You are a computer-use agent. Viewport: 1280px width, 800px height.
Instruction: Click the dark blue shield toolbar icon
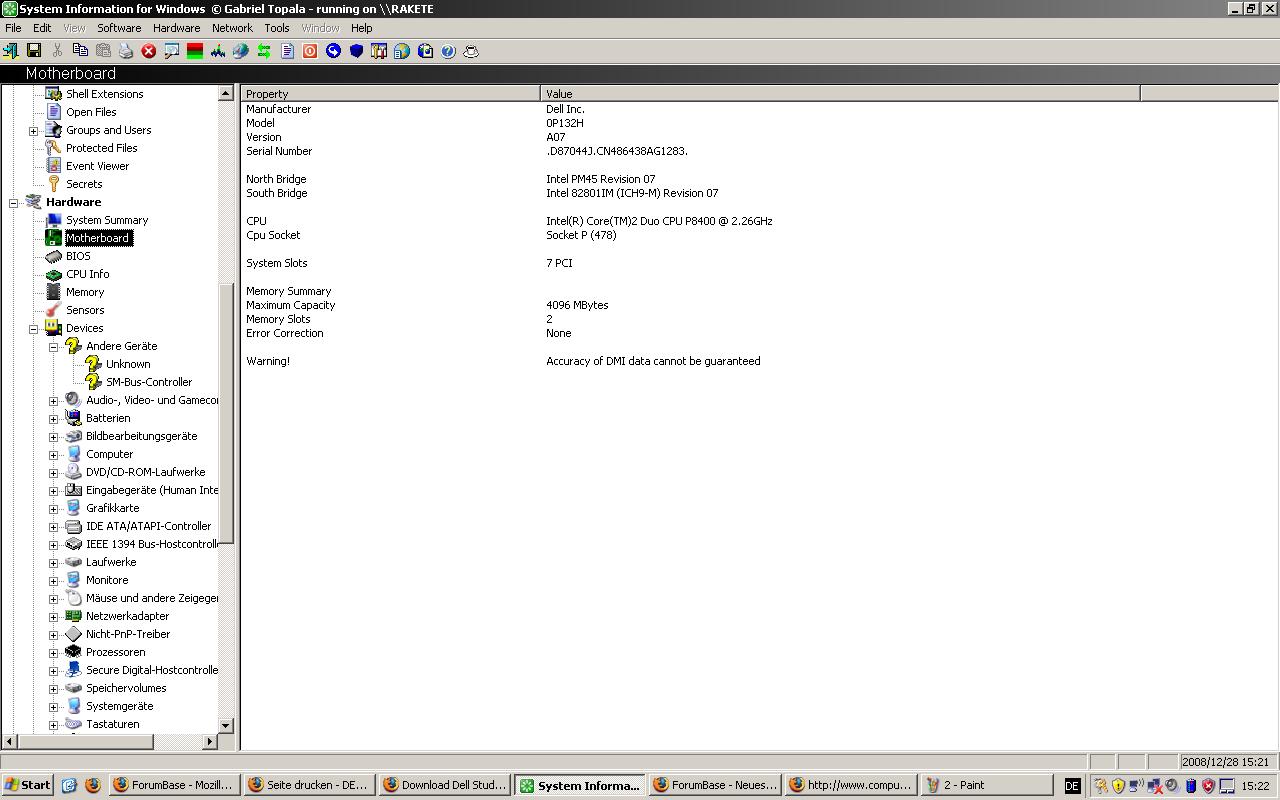click(356, 51)
